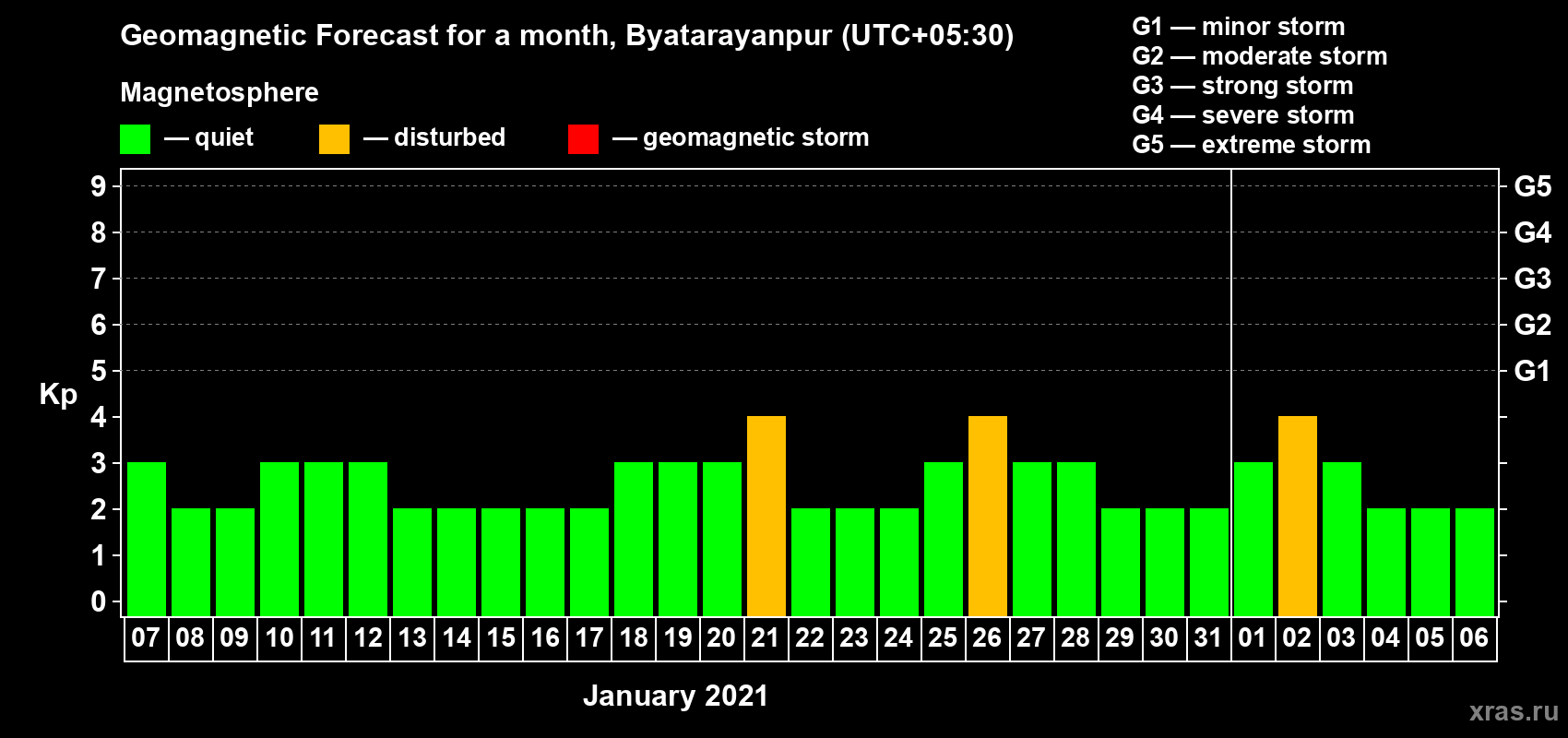The image size is (1568, 738).
Task: Click the orange disturbed legend swatch
Action: tap(334, 139)
